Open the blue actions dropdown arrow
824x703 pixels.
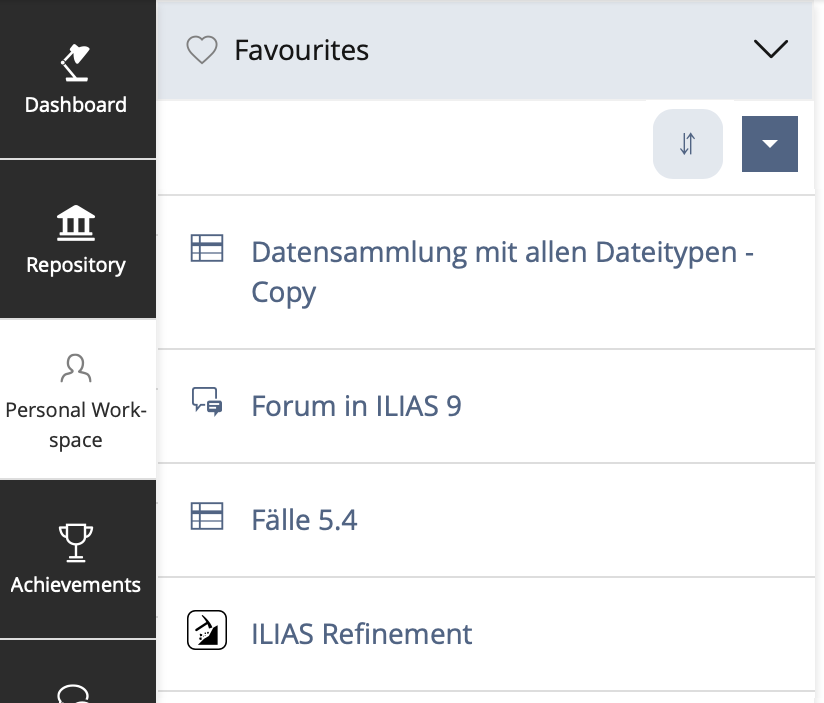point(769,144)
